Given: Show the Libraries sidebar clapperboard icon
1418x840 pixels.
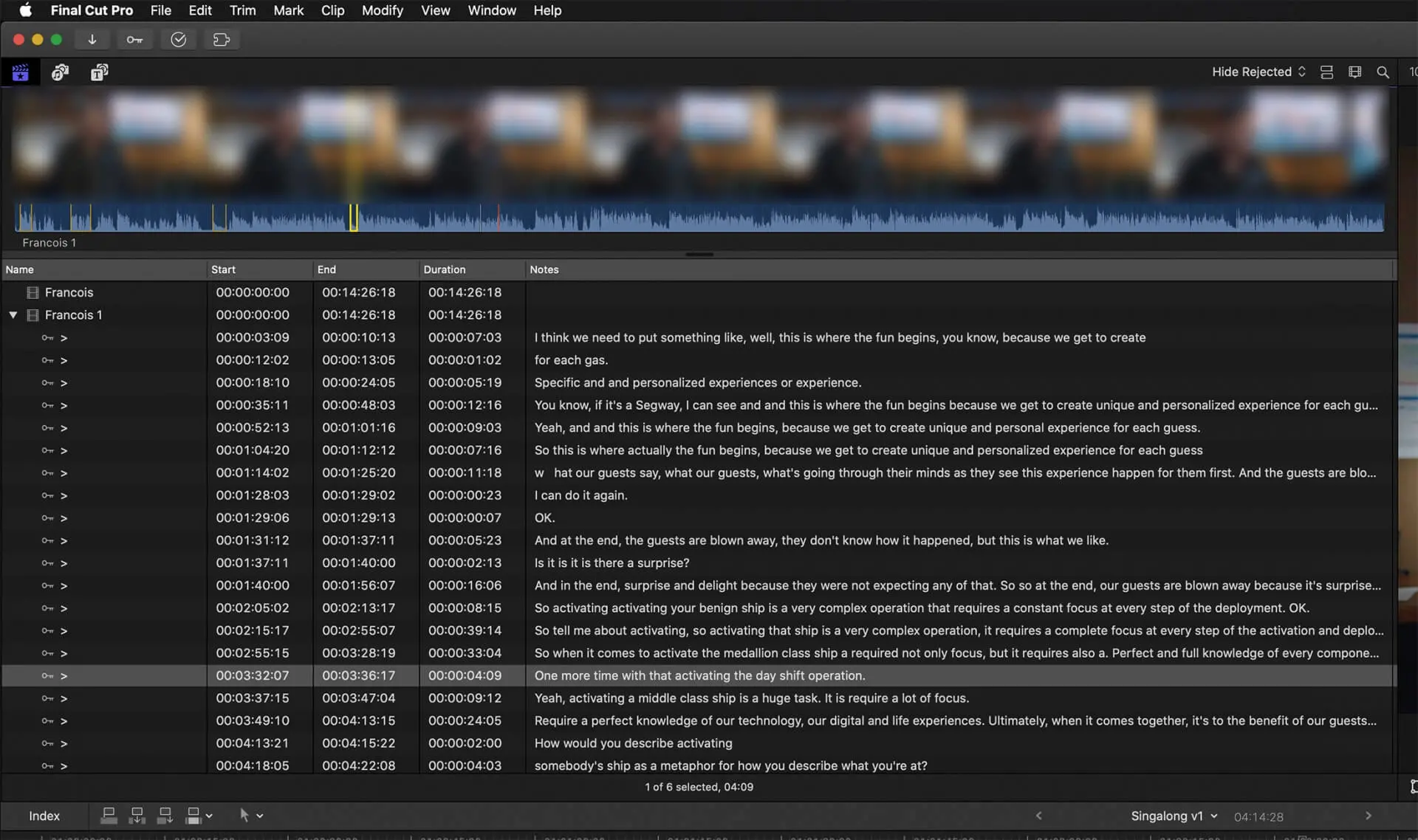Looking at the screenshot, I should 21,72.
